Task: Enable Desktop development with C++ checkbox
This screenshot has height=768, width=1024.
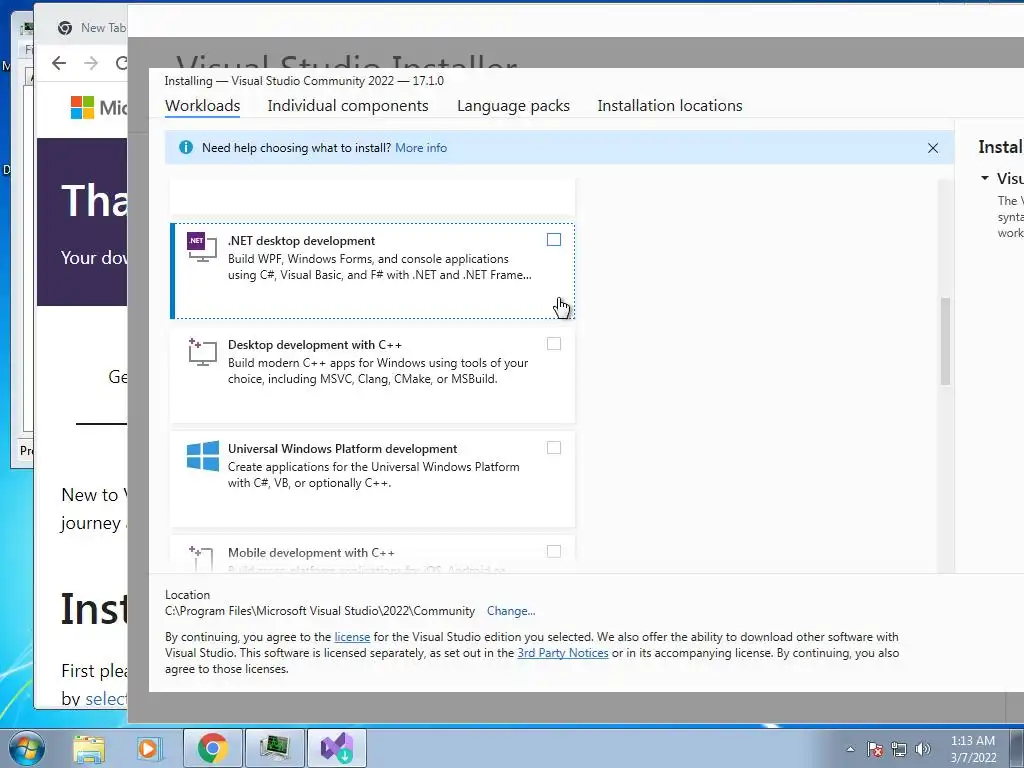Action: [x=554, y=344]
